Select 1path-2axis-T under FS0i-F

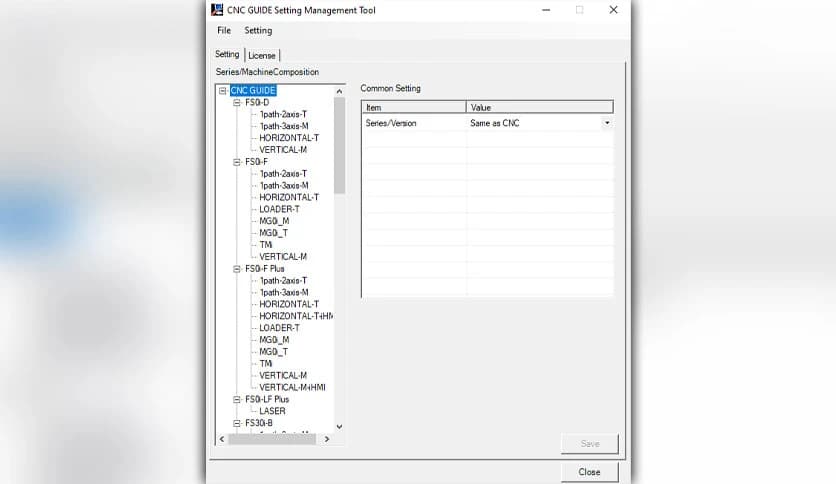[x=283, y=174]
